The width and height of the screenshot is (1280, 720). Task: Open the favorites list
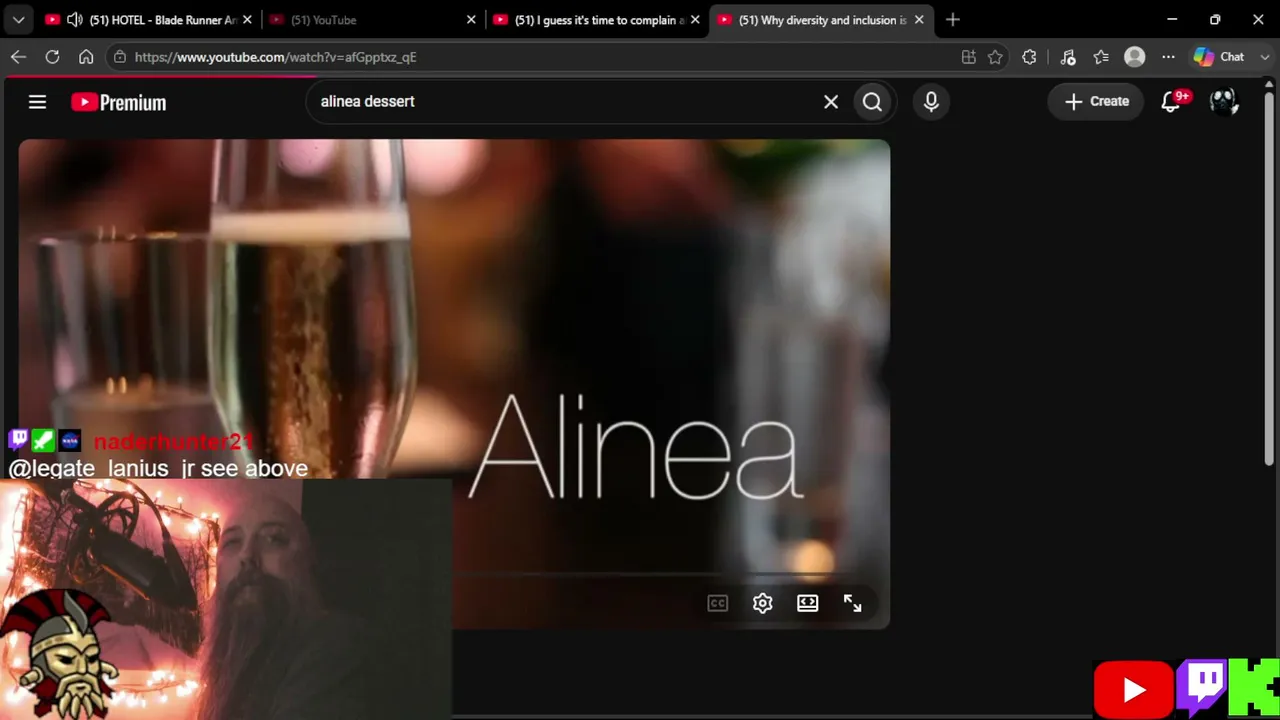coord(1101,57)
